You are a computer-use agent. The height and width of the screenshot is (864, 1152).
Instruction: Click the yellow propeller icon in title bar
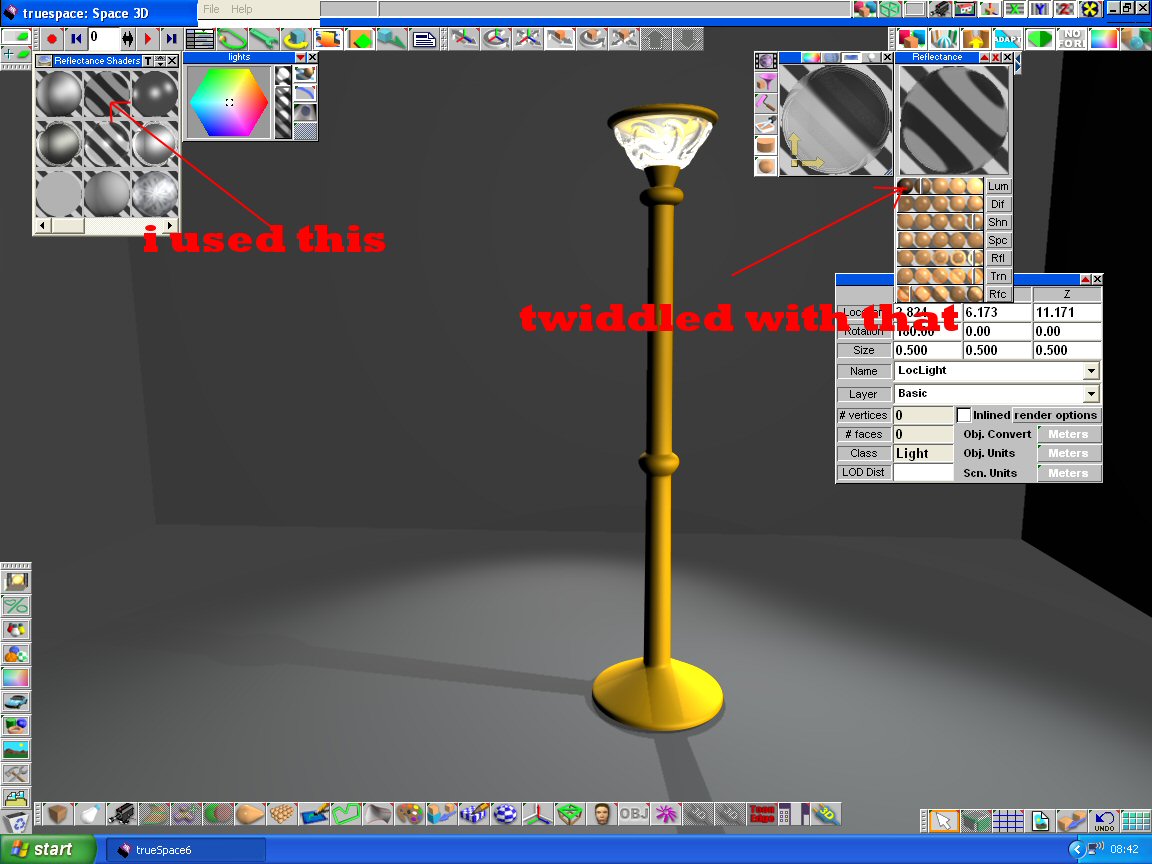point(1090,9)
